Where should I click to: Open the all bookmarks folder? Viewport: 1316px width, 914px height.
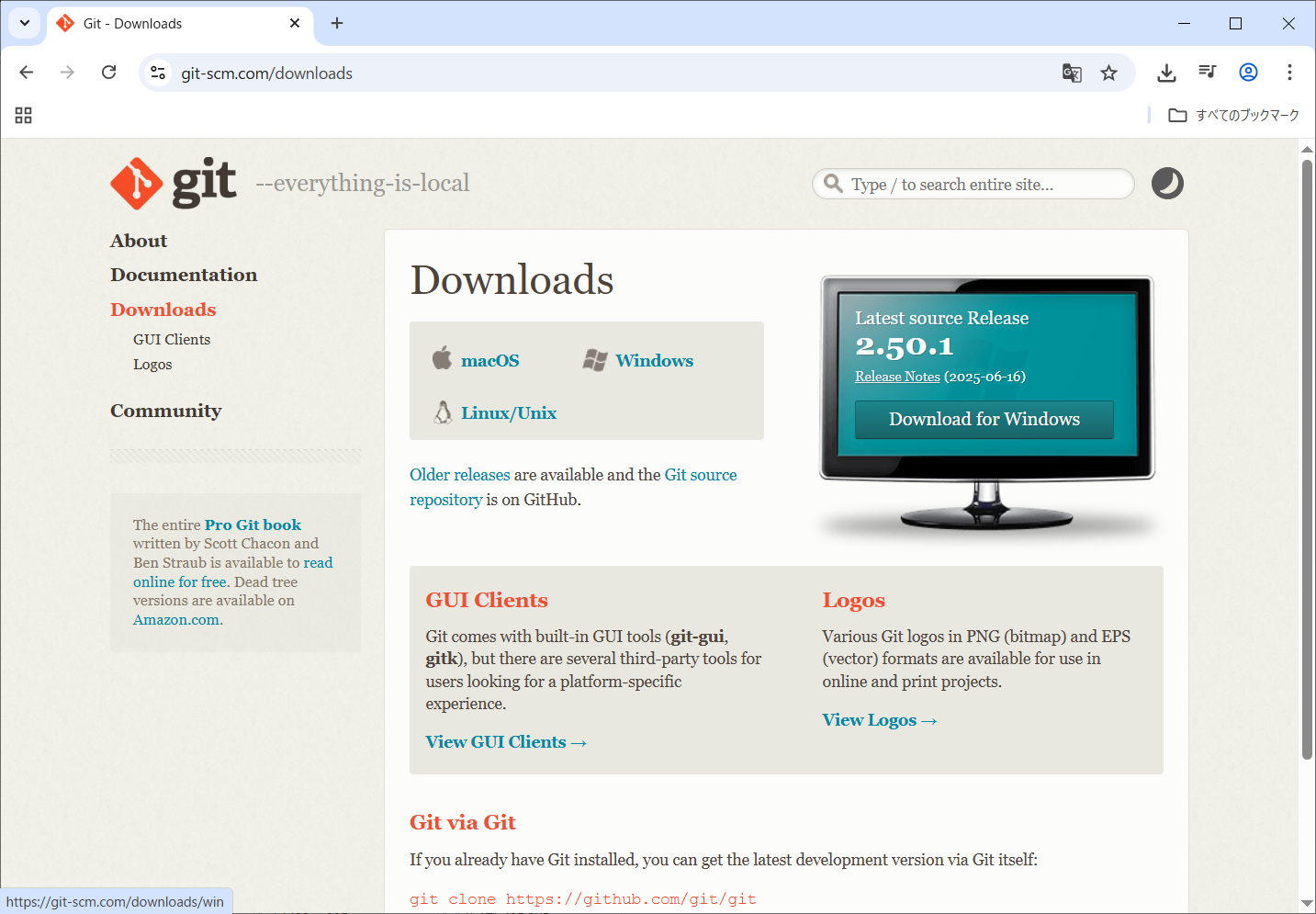click(x=1233, y=115)
